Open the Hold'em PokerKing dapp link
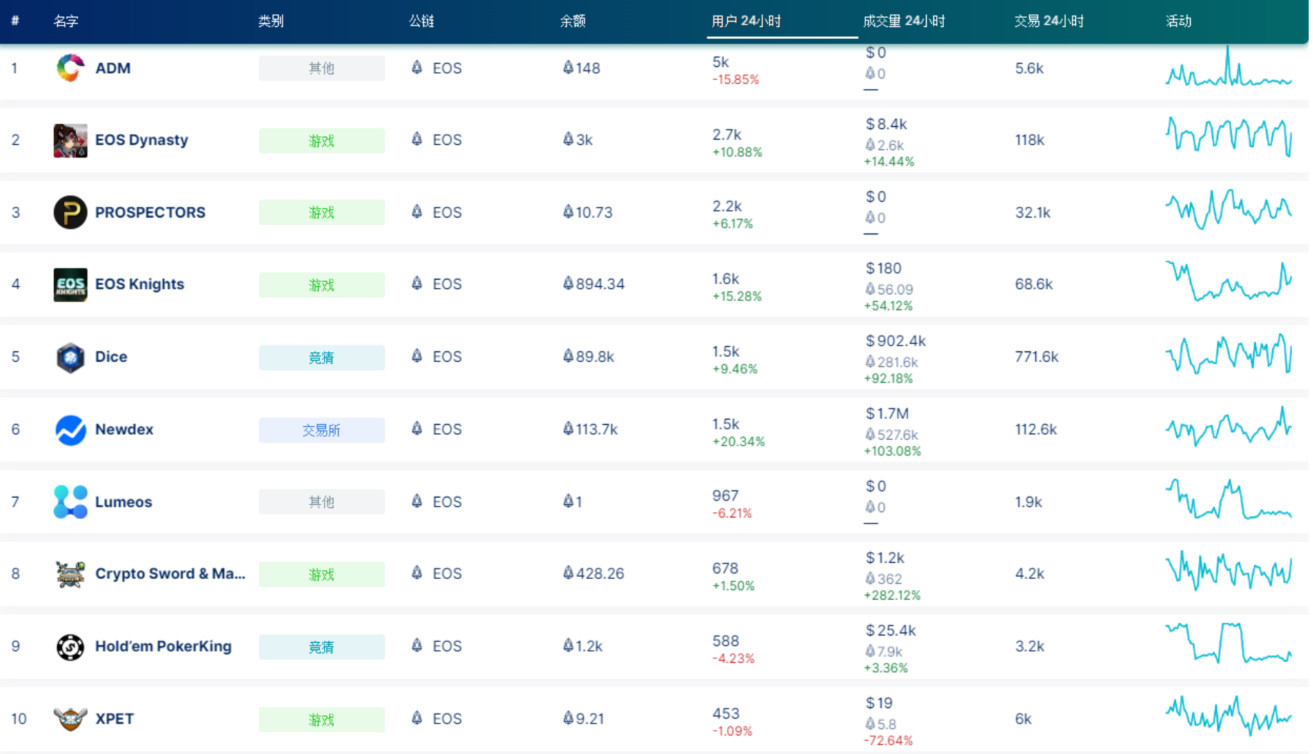 163,646
